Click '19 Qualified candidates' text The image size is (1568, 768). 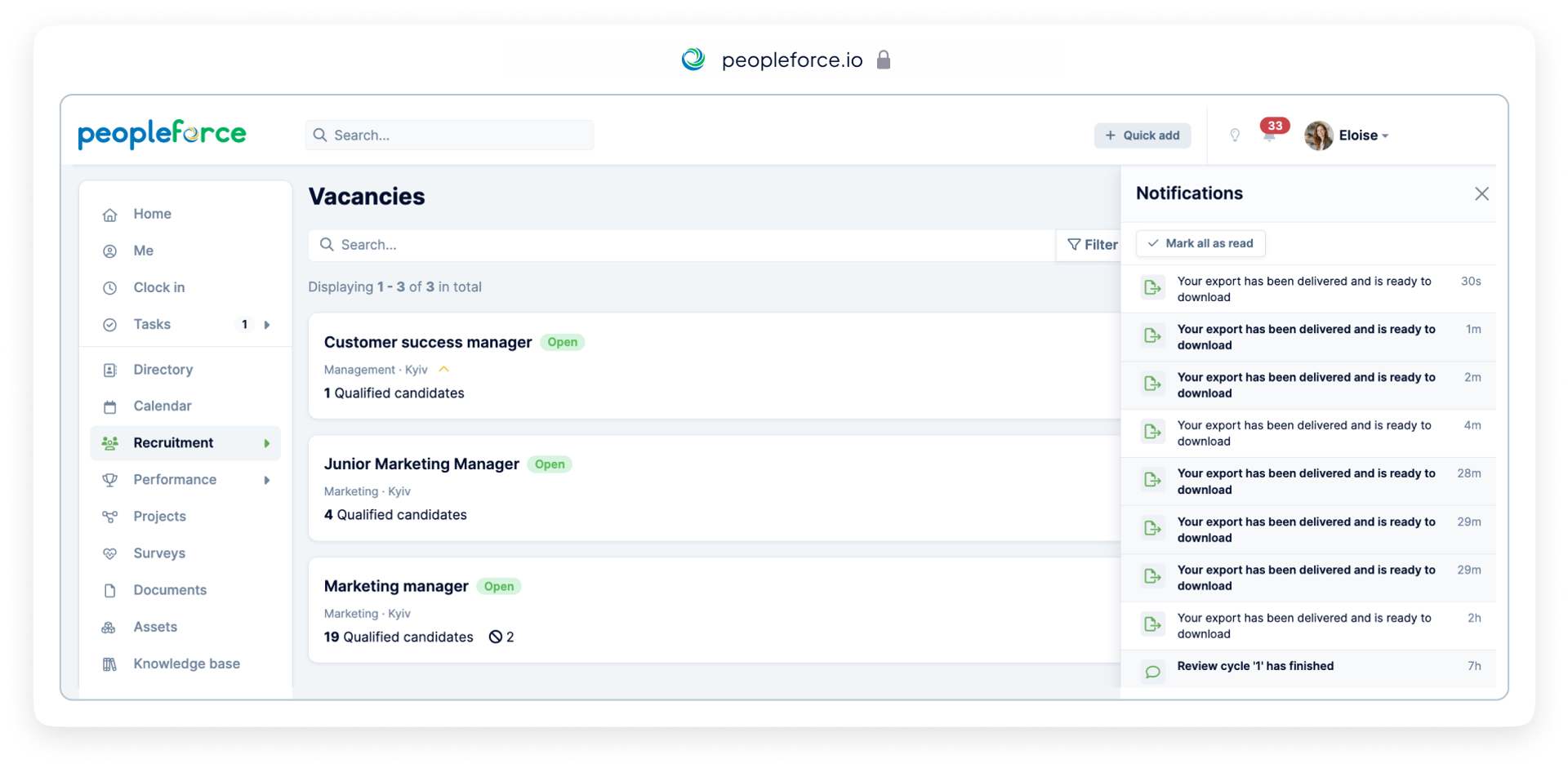pos(399,637)
